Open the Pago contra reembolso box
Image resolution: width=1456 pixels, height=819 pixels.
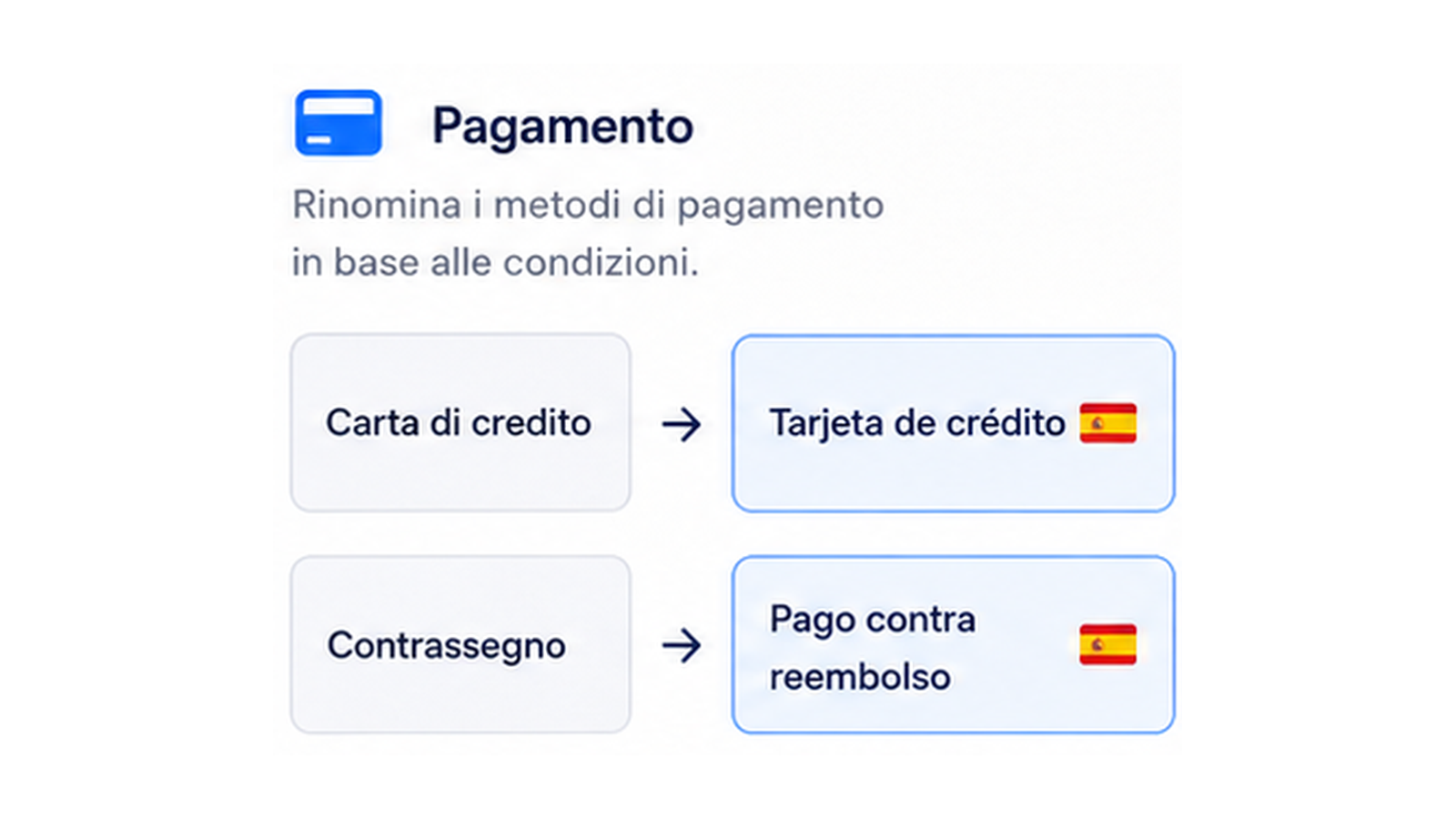point(953,644)
